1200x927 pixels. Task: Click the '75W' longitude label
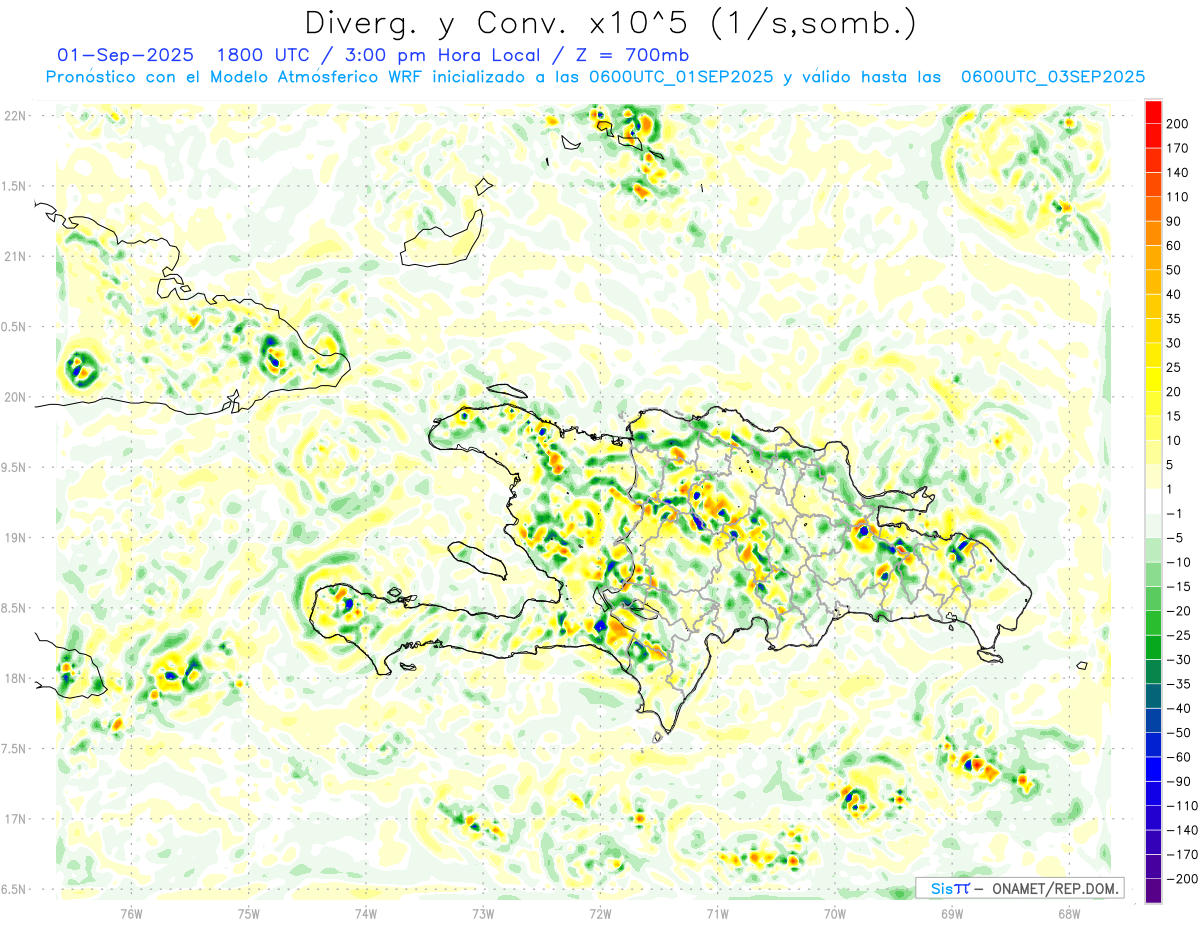click(x=249, y=914)
